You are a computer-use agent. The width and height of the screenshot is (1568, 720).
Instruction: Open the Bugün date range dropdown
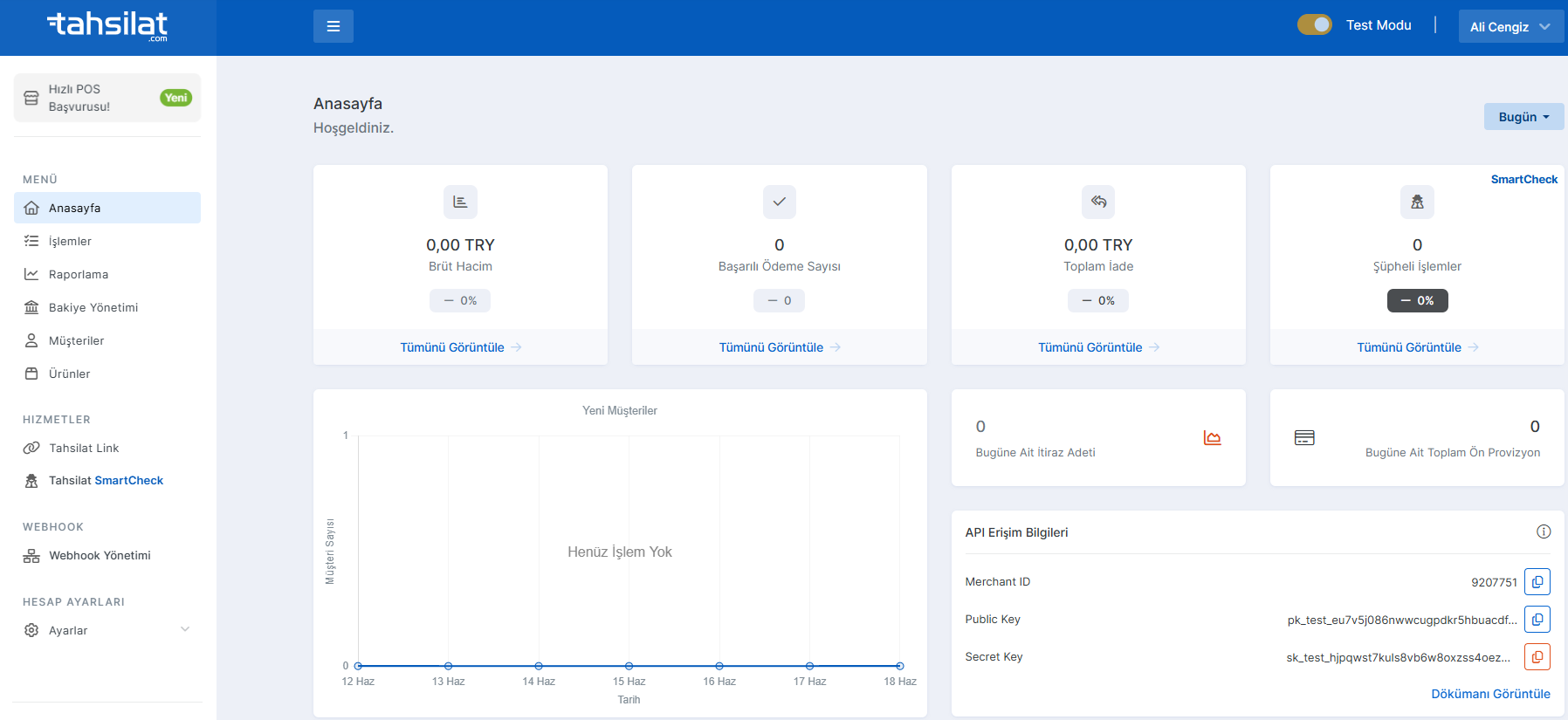coord(1523,117)
